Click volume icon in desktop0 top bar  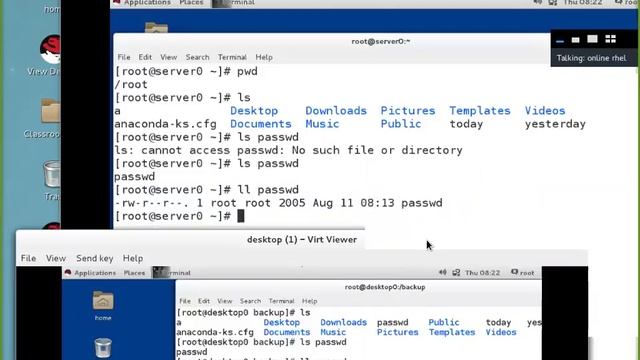(x=442, y=272)
